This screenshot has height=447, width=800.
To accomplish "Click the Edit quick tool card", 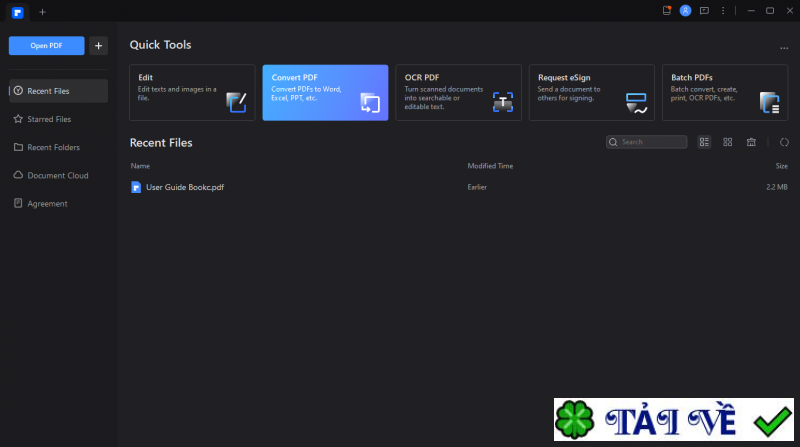I will pyautogui.click(x=192, y=92).
